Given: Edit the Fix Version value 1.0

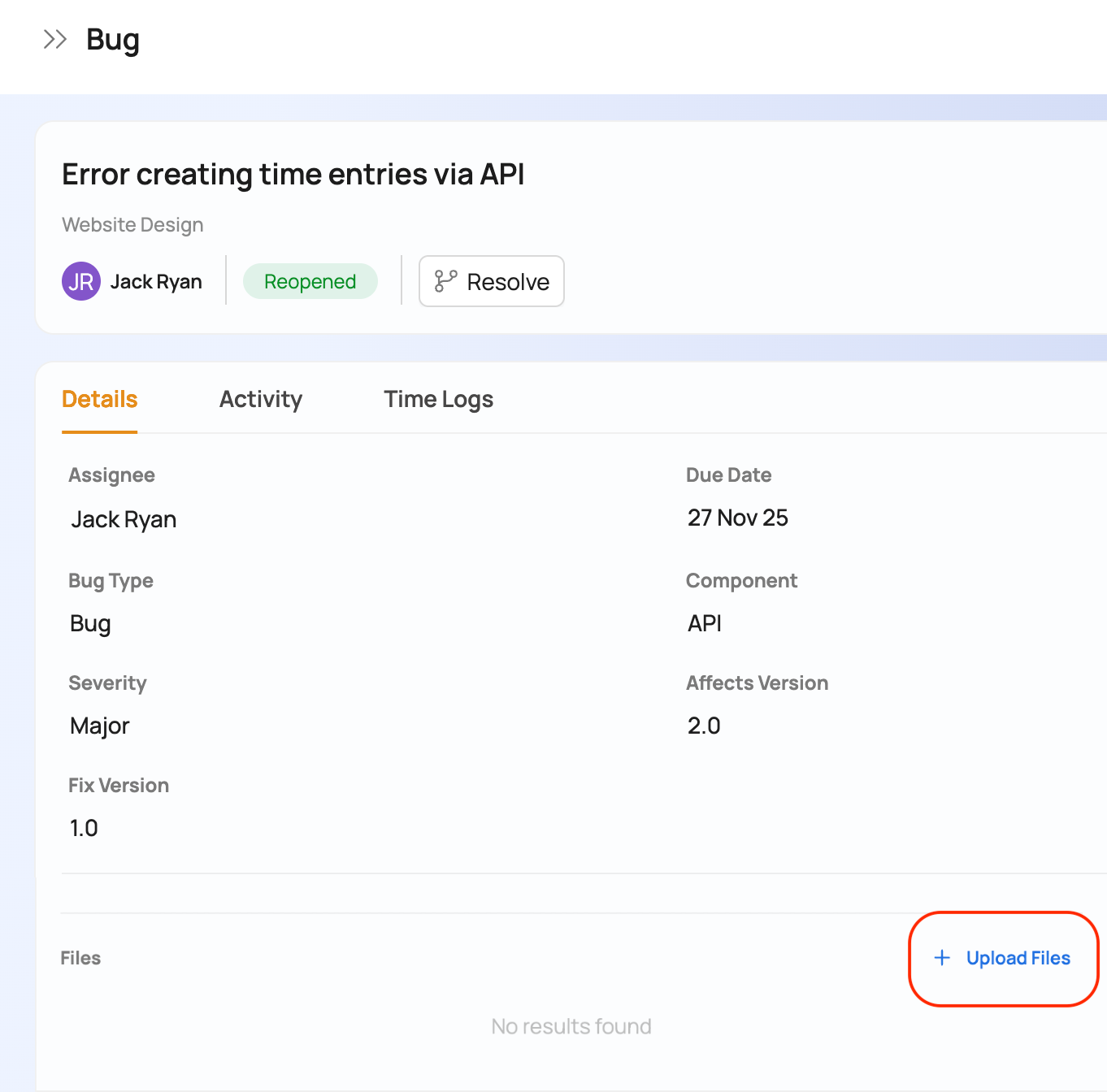Looking at the screenshot, I should click(84, 828).
